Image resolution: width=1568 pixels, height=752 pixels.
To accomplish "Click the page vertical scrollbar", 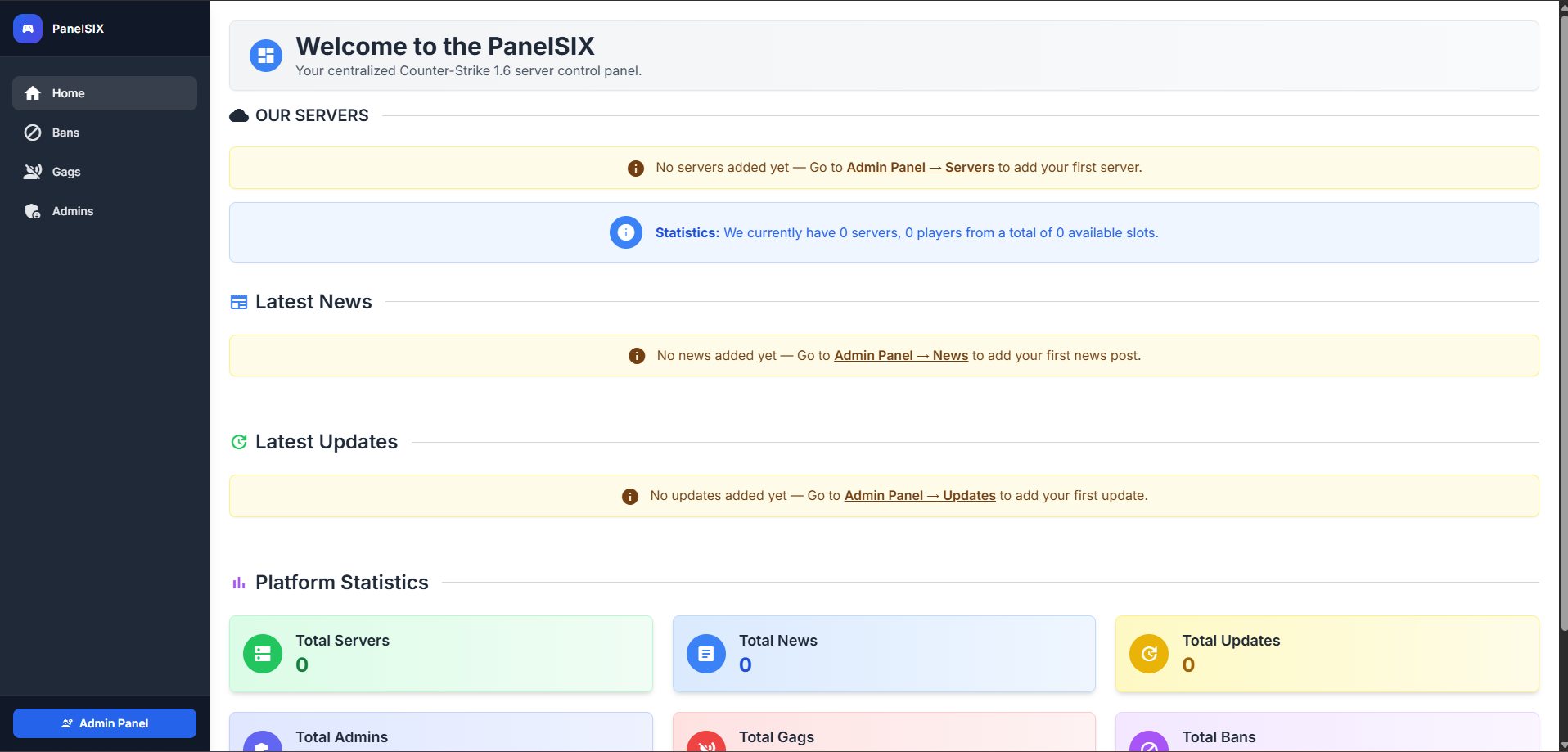I will [1563, 327].
